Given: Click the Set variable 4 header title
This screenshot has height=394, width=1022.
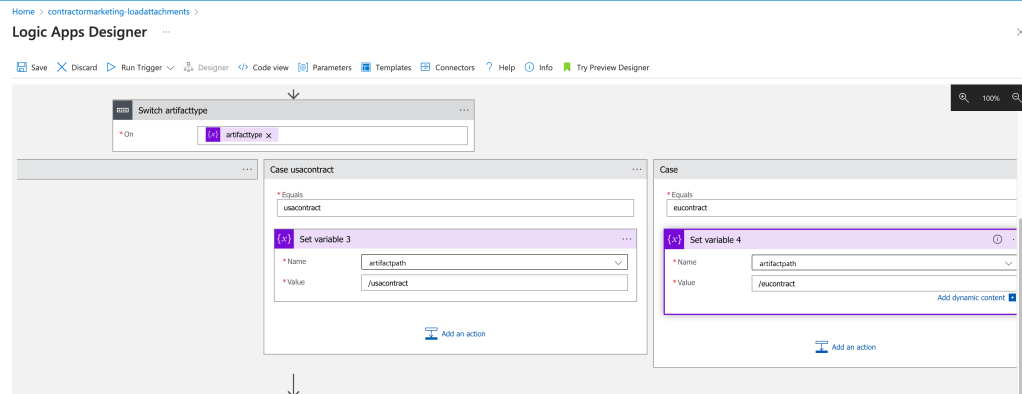Looking at the screenshot, I should [715, 239].
